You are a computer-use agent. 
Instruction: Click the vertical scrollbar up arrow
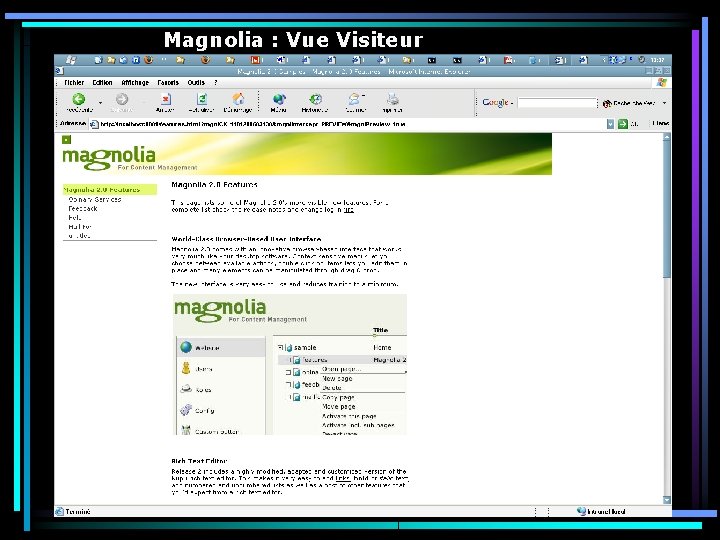pos(667,137)
